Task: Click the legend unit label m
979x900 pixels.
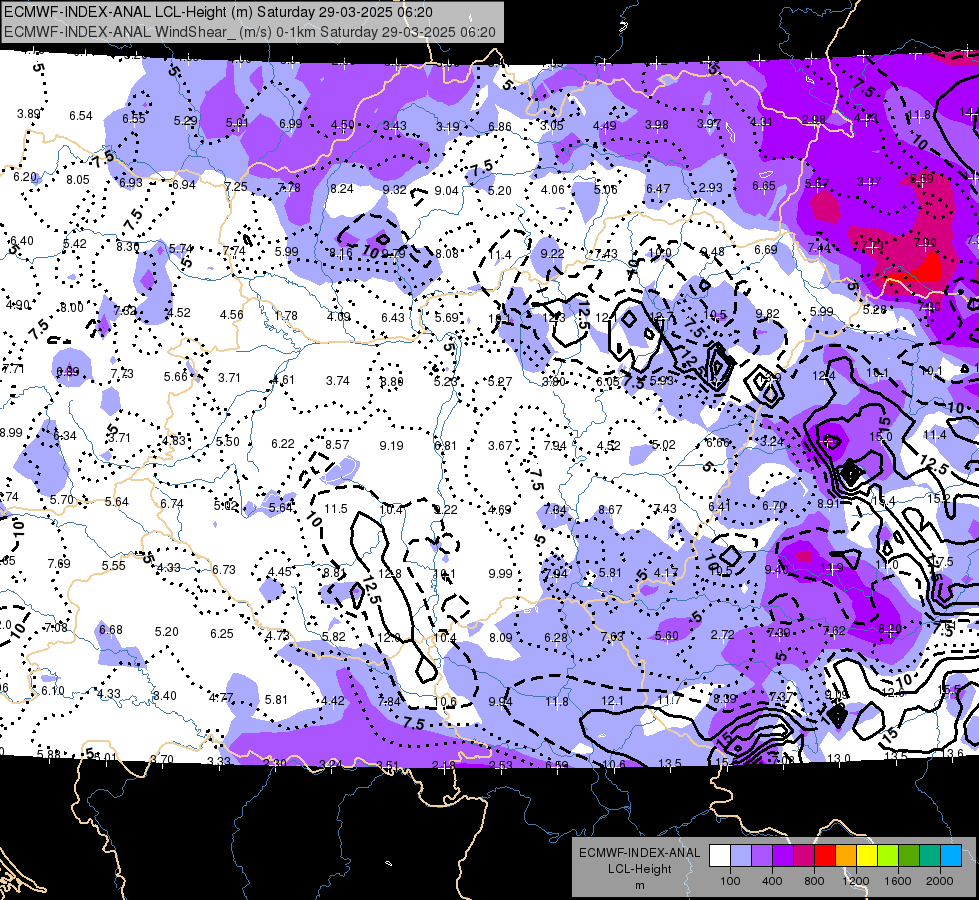Action: tap(639, 886)
